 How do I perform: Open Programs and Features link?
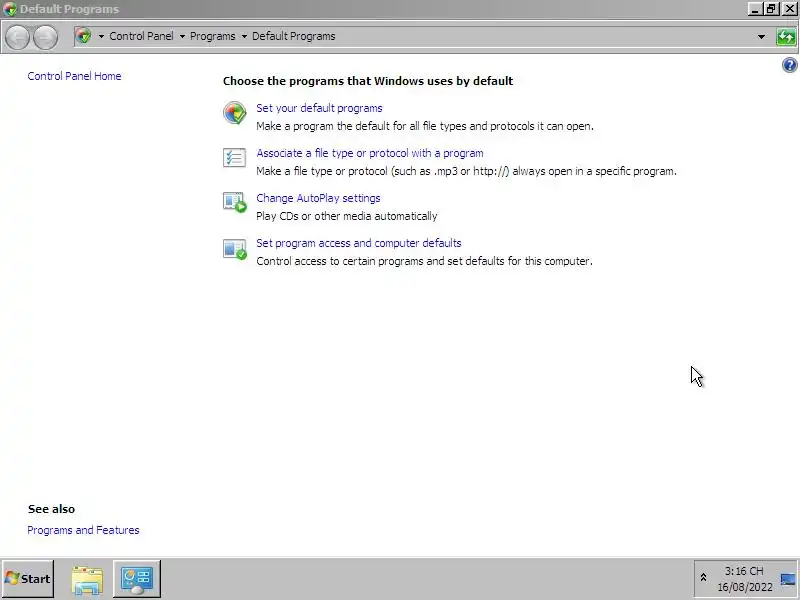(x=83, y=530)
